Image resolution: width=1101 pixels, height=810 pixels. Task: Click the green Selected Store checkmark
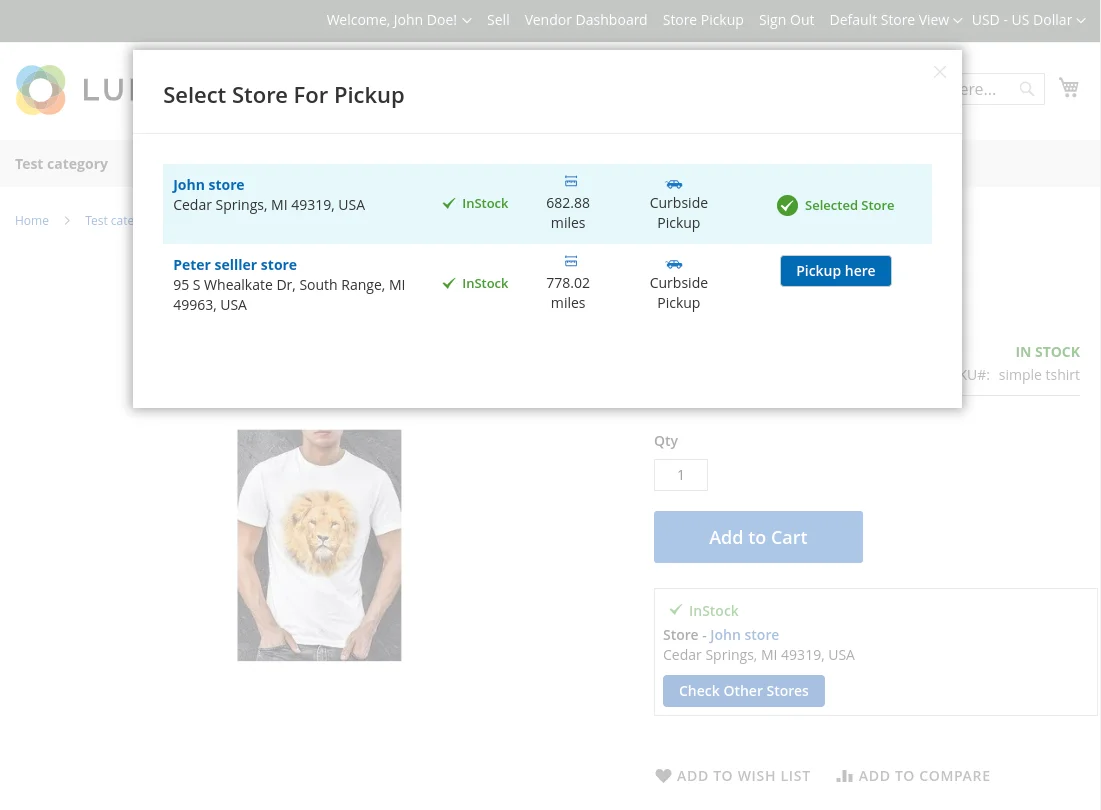click(787, 205)
